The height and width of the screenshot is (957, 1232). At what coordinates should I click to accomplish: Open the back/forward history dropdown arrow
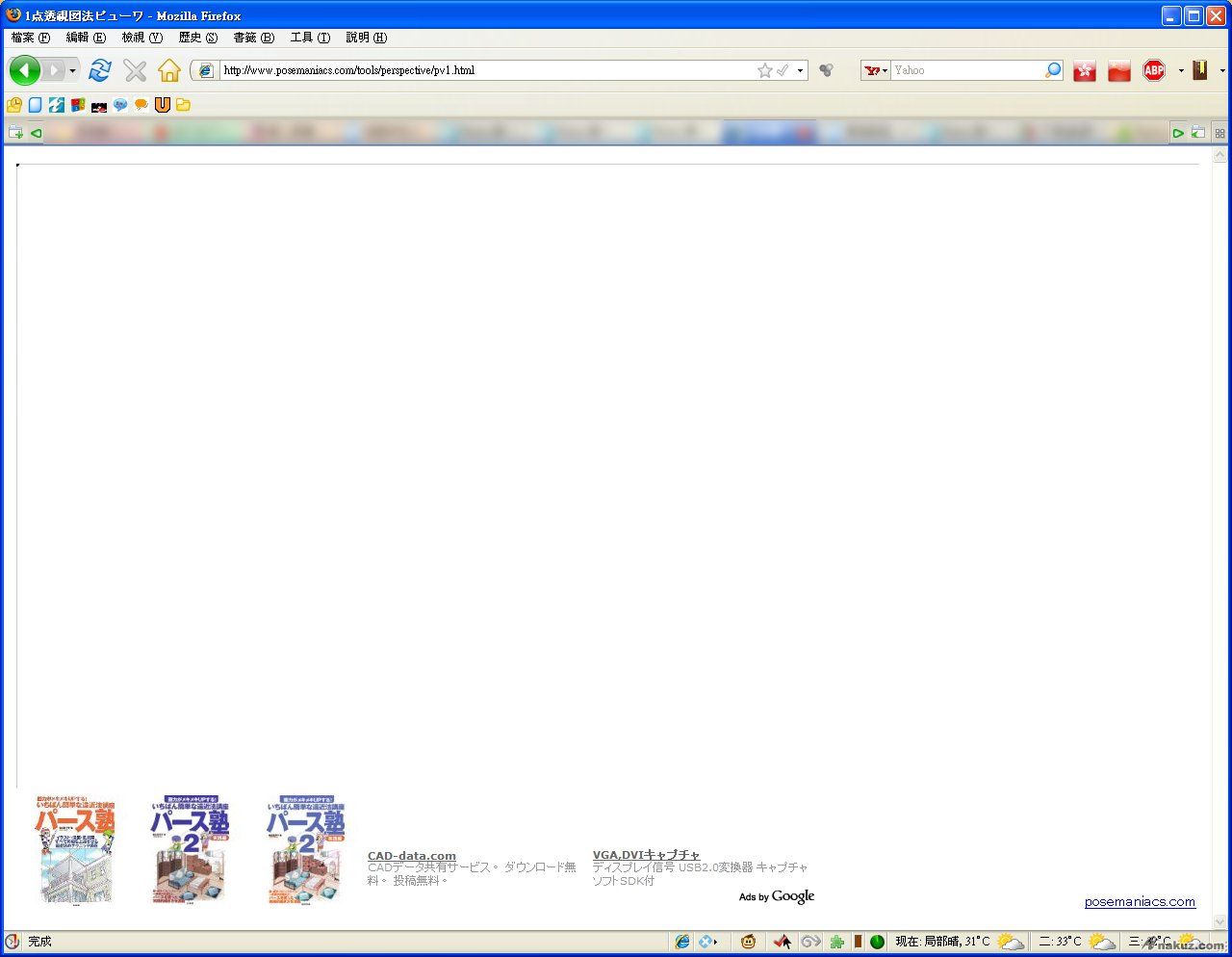tap(72, 70)
